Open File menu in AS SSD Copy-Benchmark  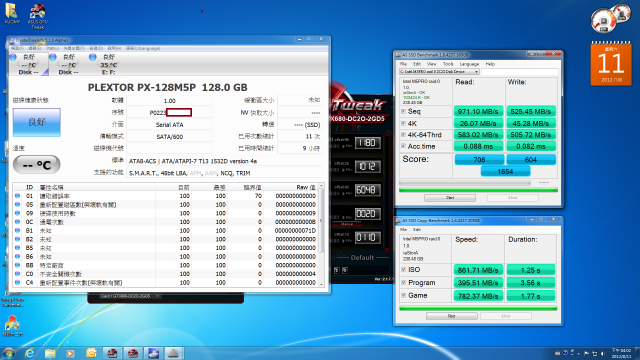pos(403,230)
